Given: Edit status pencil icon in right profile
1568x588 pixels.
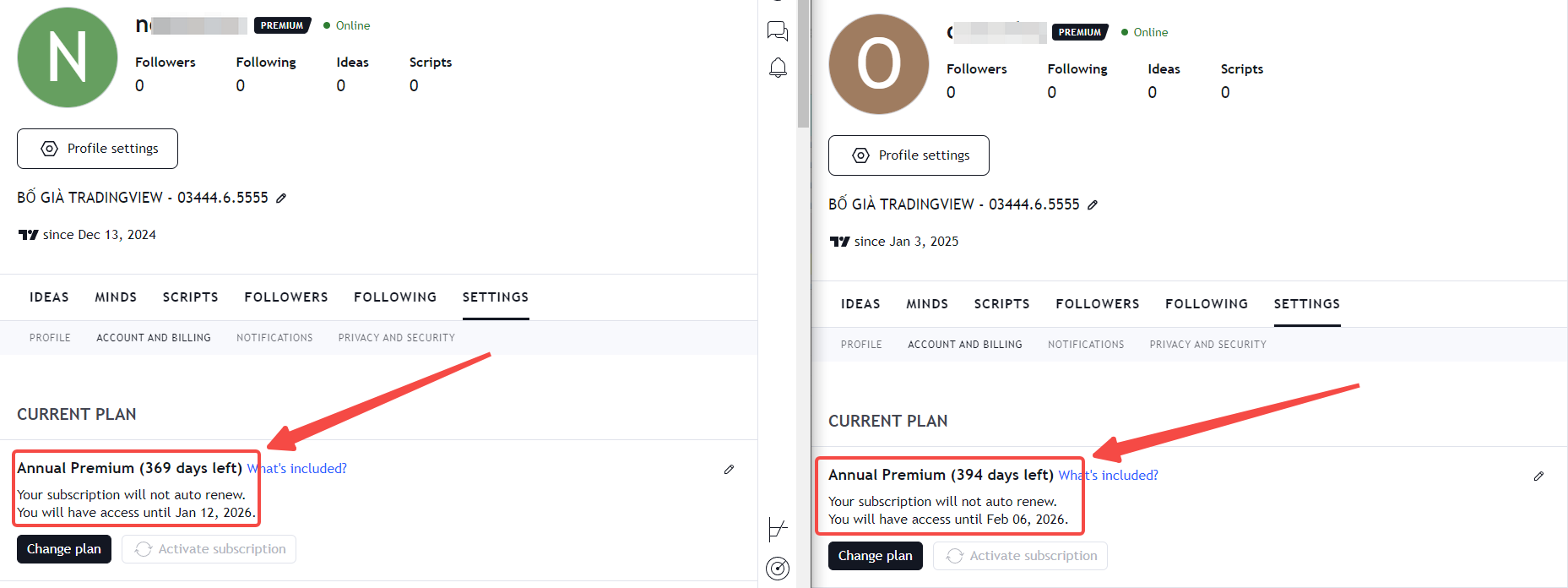Looking at the screenshot, I should (x=1093, y=204).
